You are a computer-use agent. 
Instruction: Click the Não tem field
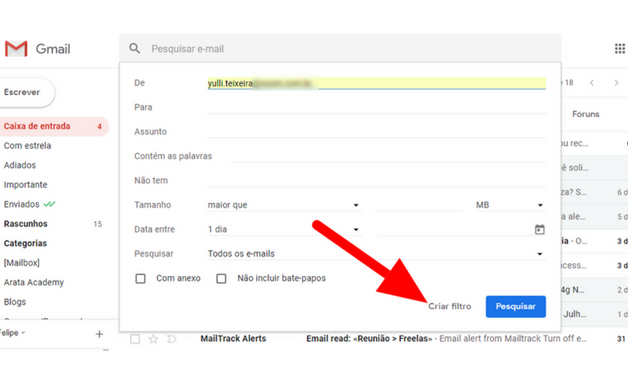pyautogui.click(x=376, y=181)
